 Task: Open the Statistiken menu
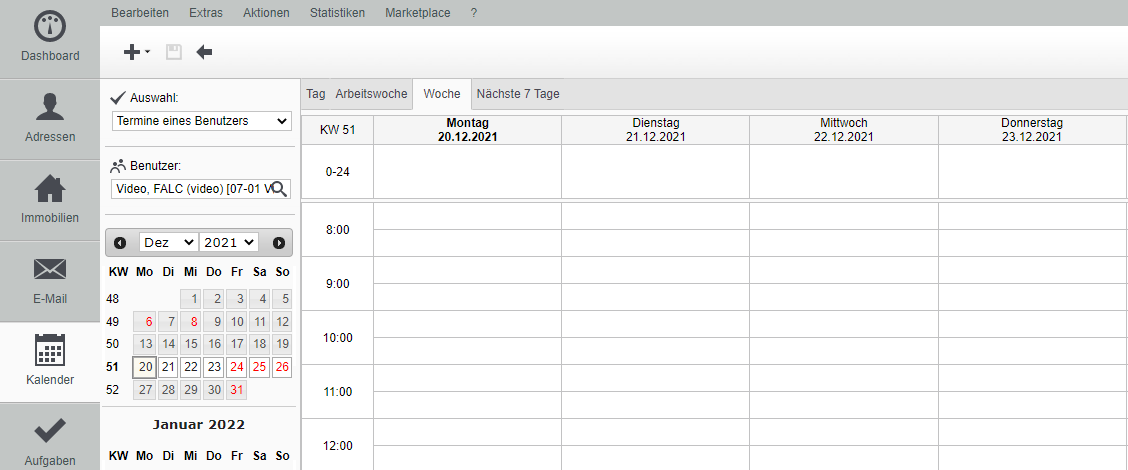(338, 13)
